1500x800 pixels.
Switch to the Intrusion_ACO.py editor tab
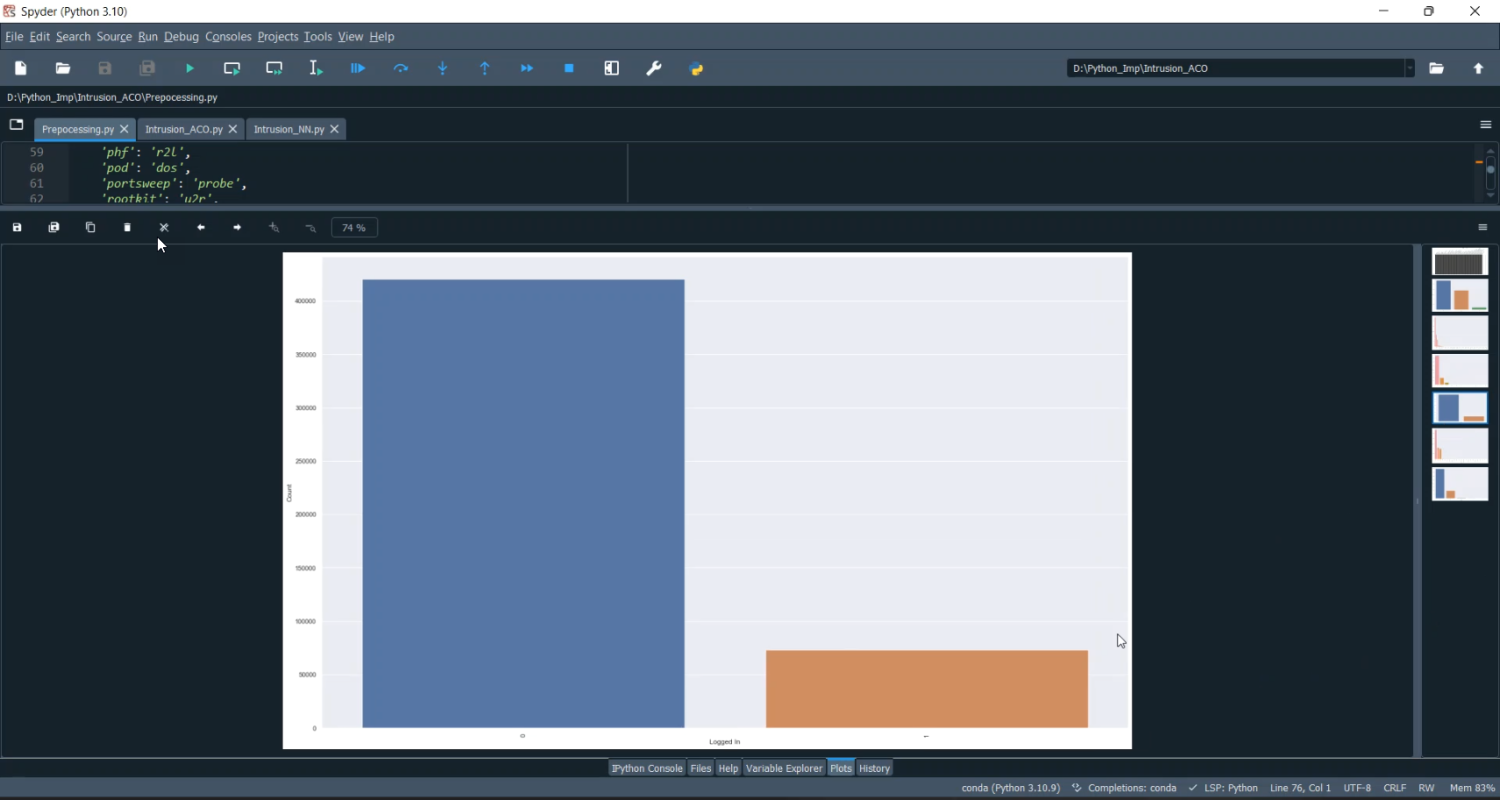(183, 130)
